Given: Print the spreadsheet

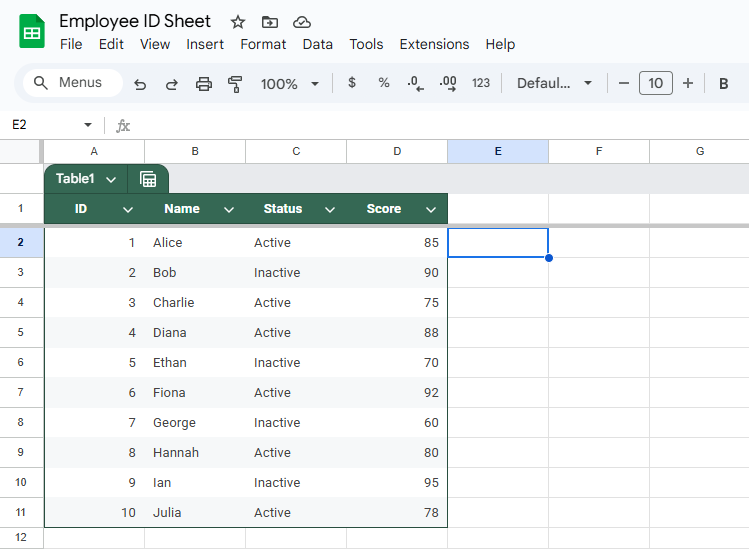Looking at the screenshot, I should 203,84.
